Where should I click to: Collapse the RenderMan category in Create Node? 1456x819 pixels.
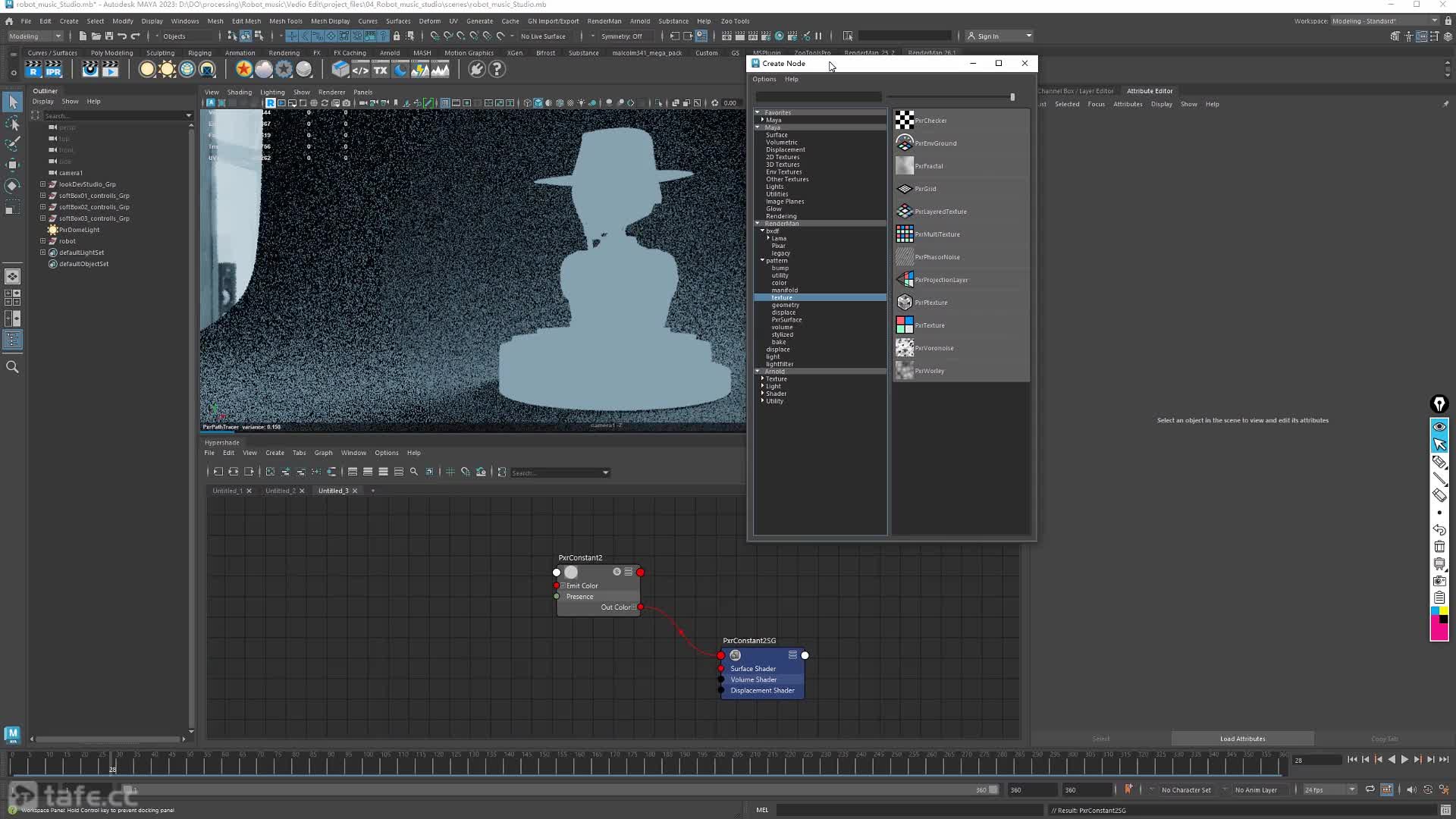coord(758,224)
